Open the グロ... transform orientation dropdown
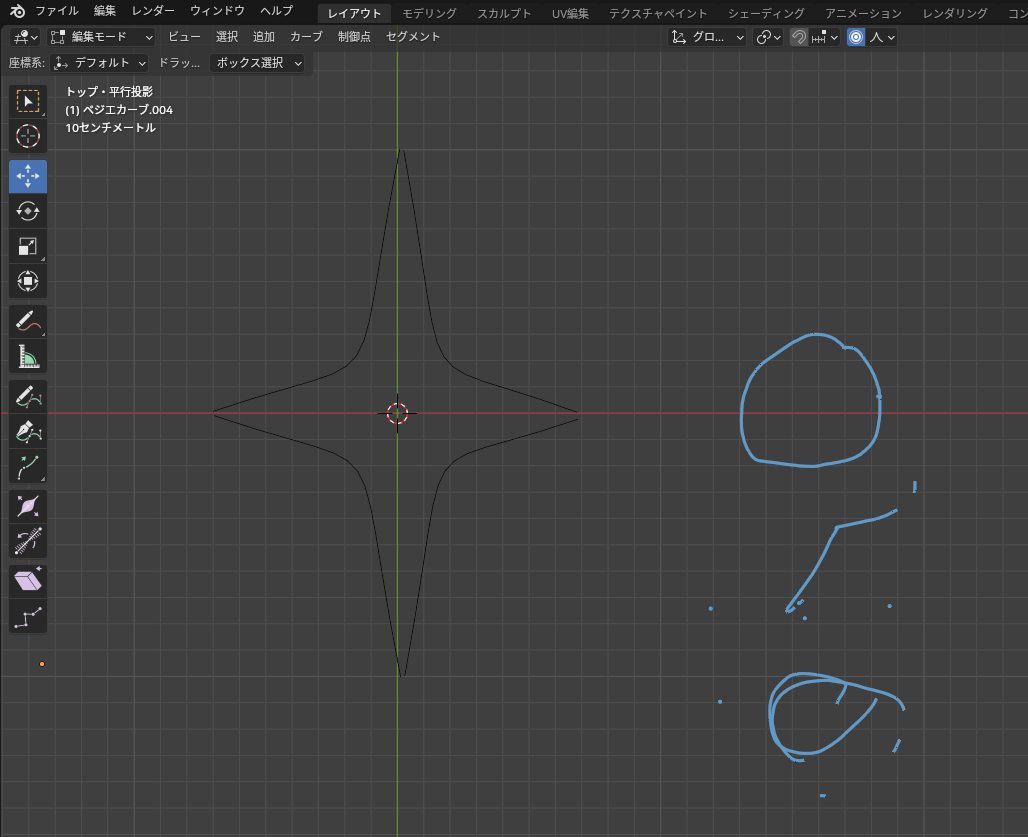This screenshot has height=837, width=1028. coord(707,37)
